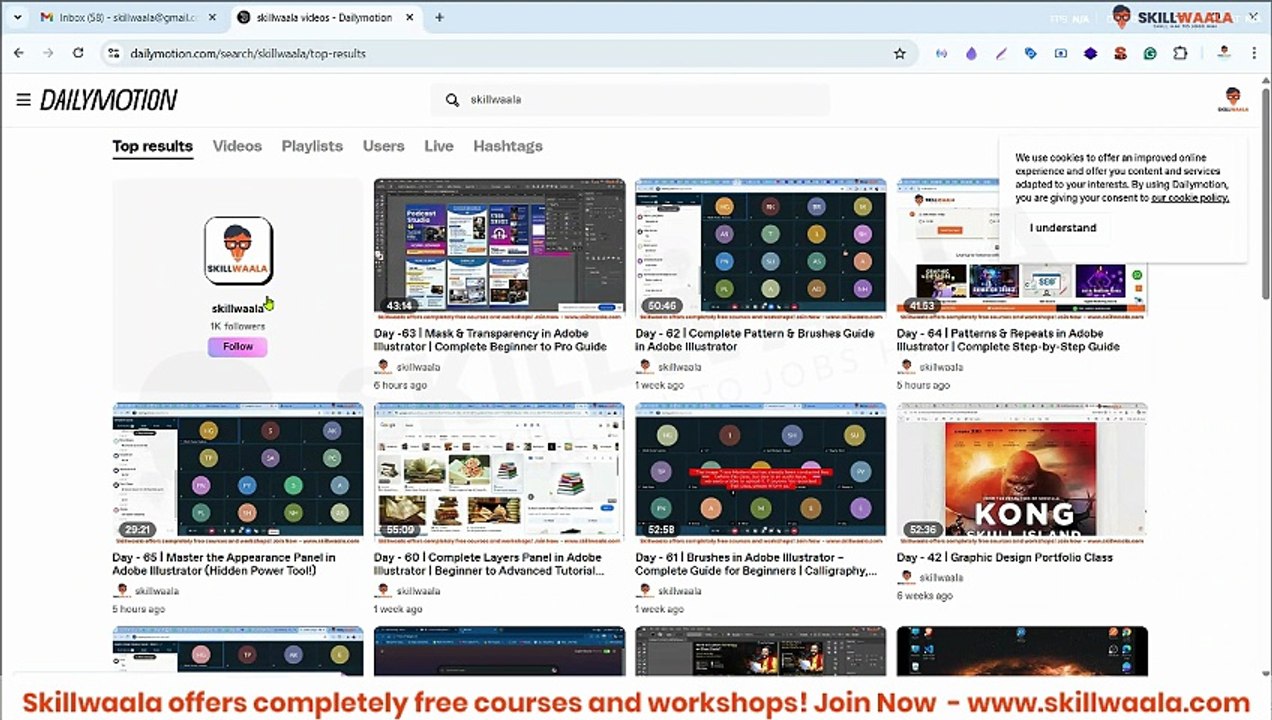The width and height of the screenshot is (1272, 720).
Task: Reload the page with refresh icon
Action: pyautogui.click(x=78, y=53)
